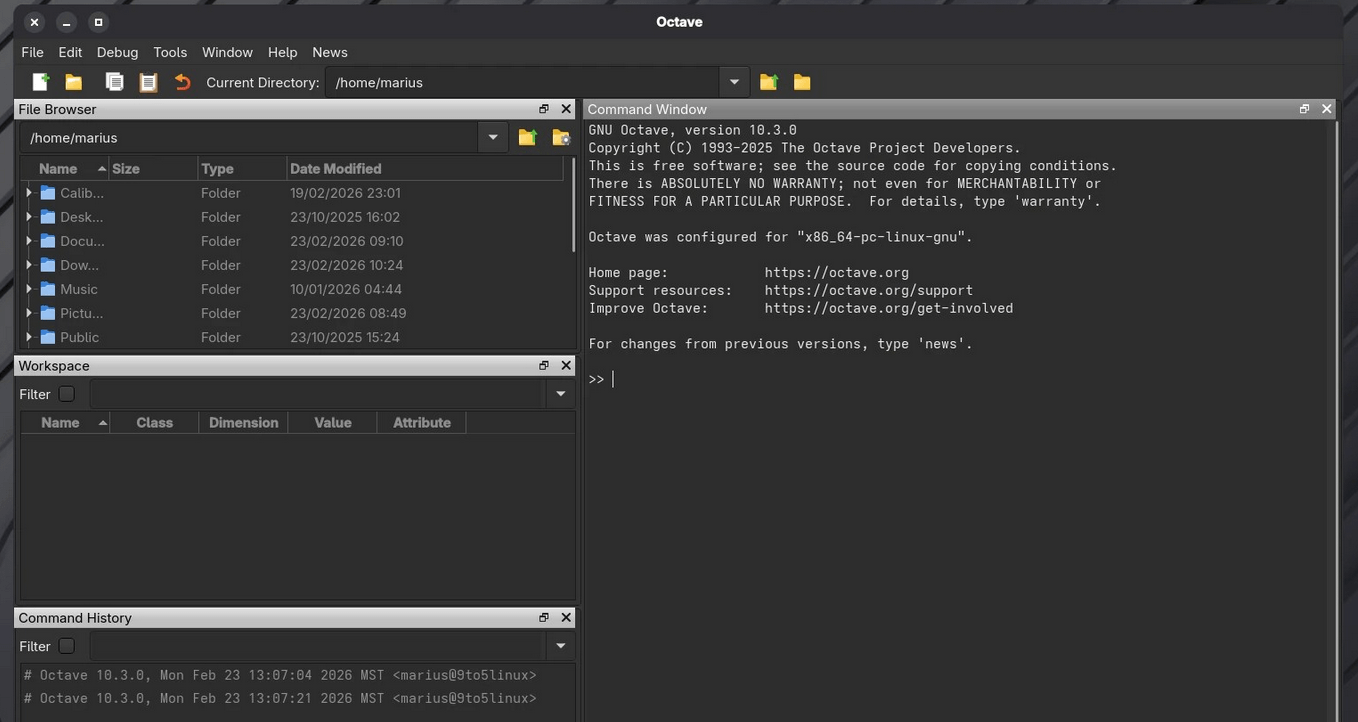Select the Public folder entry
Viewport: 1358px width, 722px height.
tap(77, 337)
